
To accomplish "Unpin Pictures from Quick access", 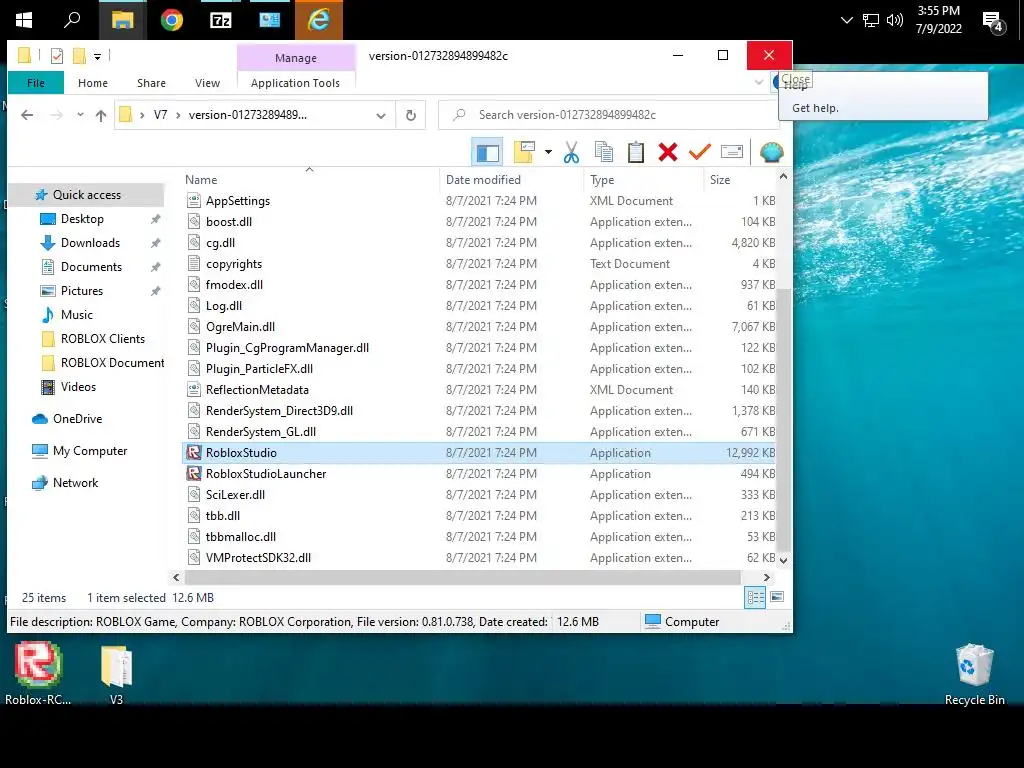I will 155,291.
